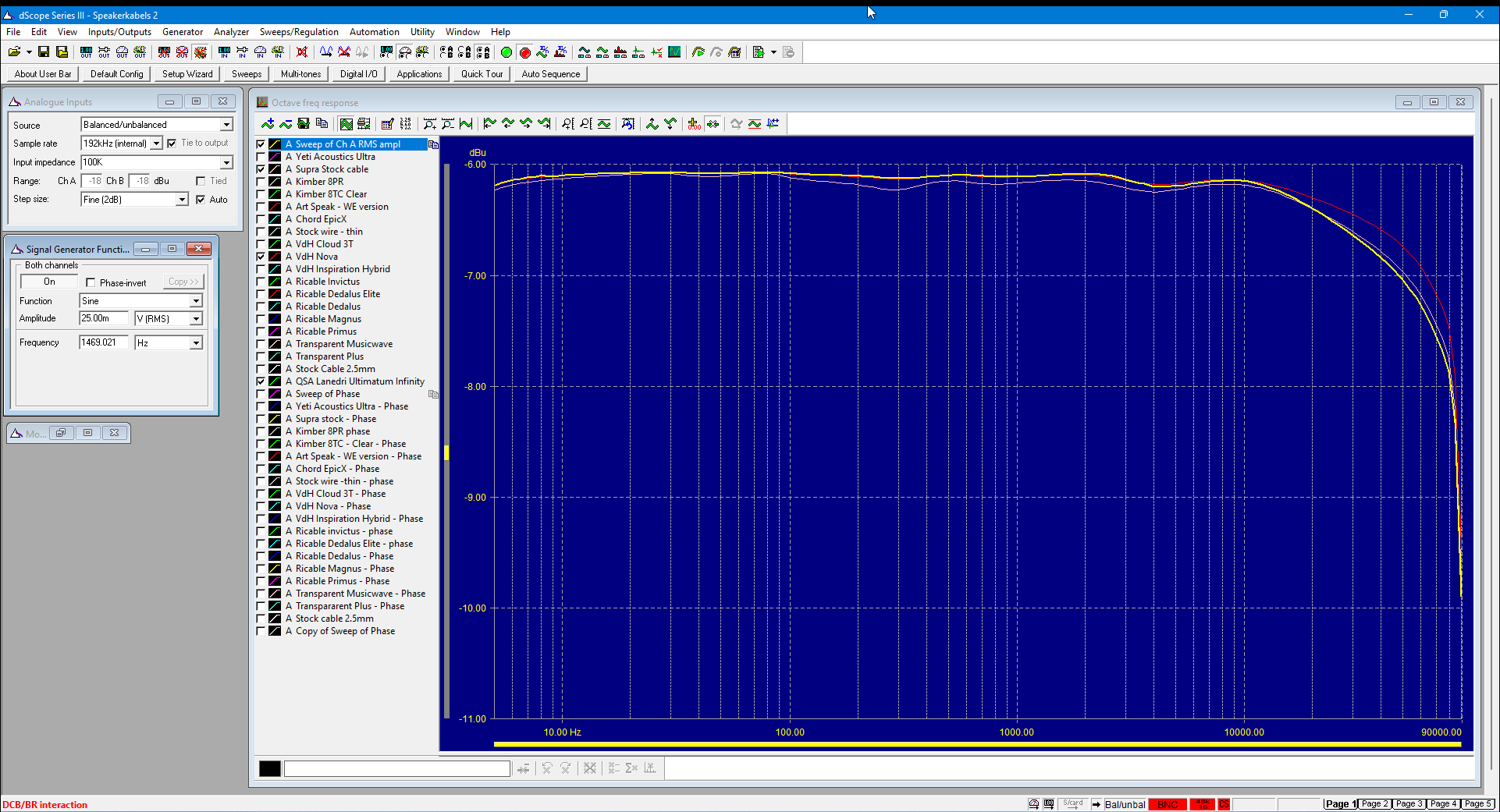Click the Default Config user bar button

[117, 74]
